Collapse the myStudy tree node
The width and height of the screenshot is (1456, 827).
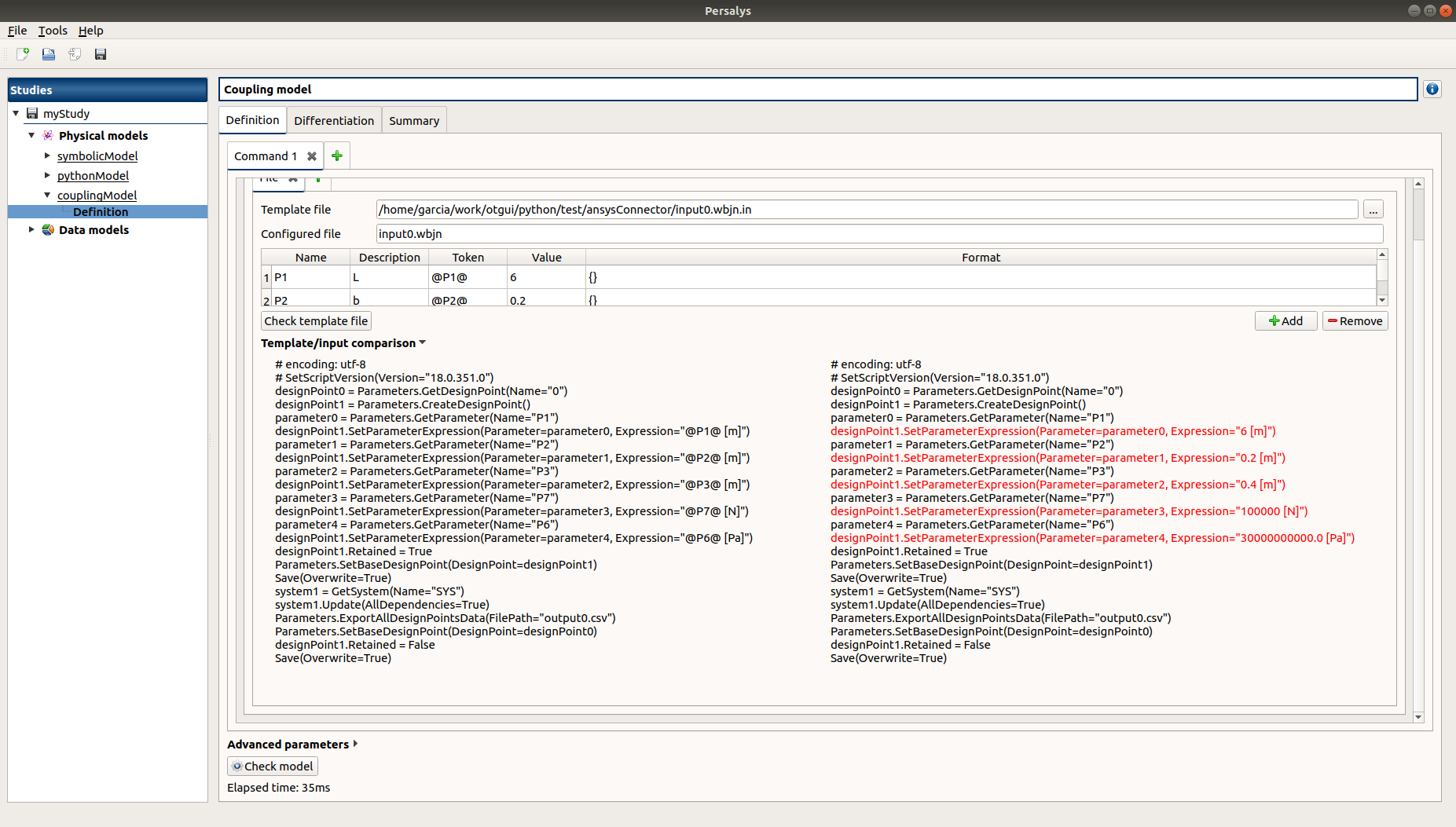pos(16,113)
